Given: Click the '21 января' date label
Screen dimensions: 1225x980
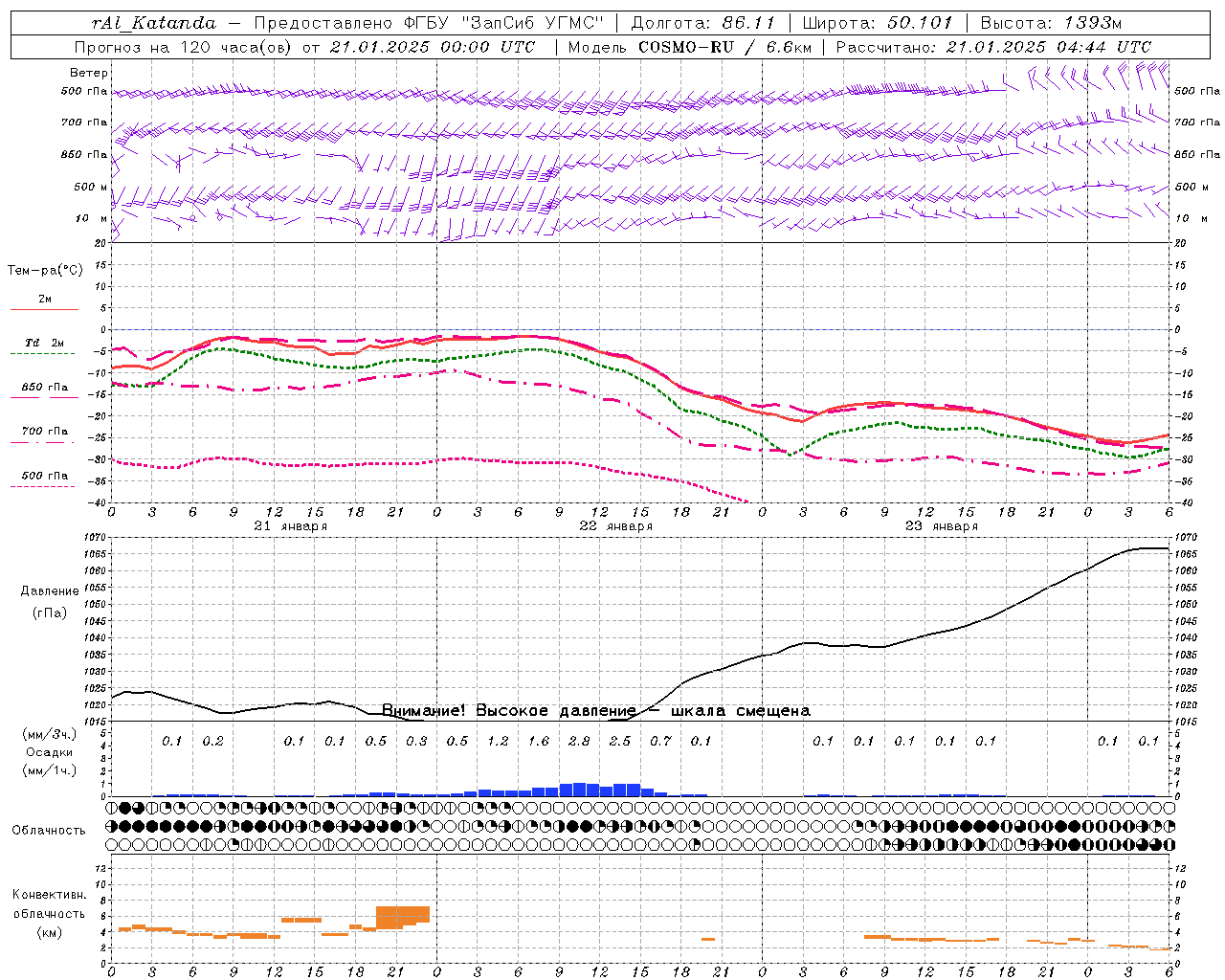Looking at the screenshot, I should pos(290,525).
